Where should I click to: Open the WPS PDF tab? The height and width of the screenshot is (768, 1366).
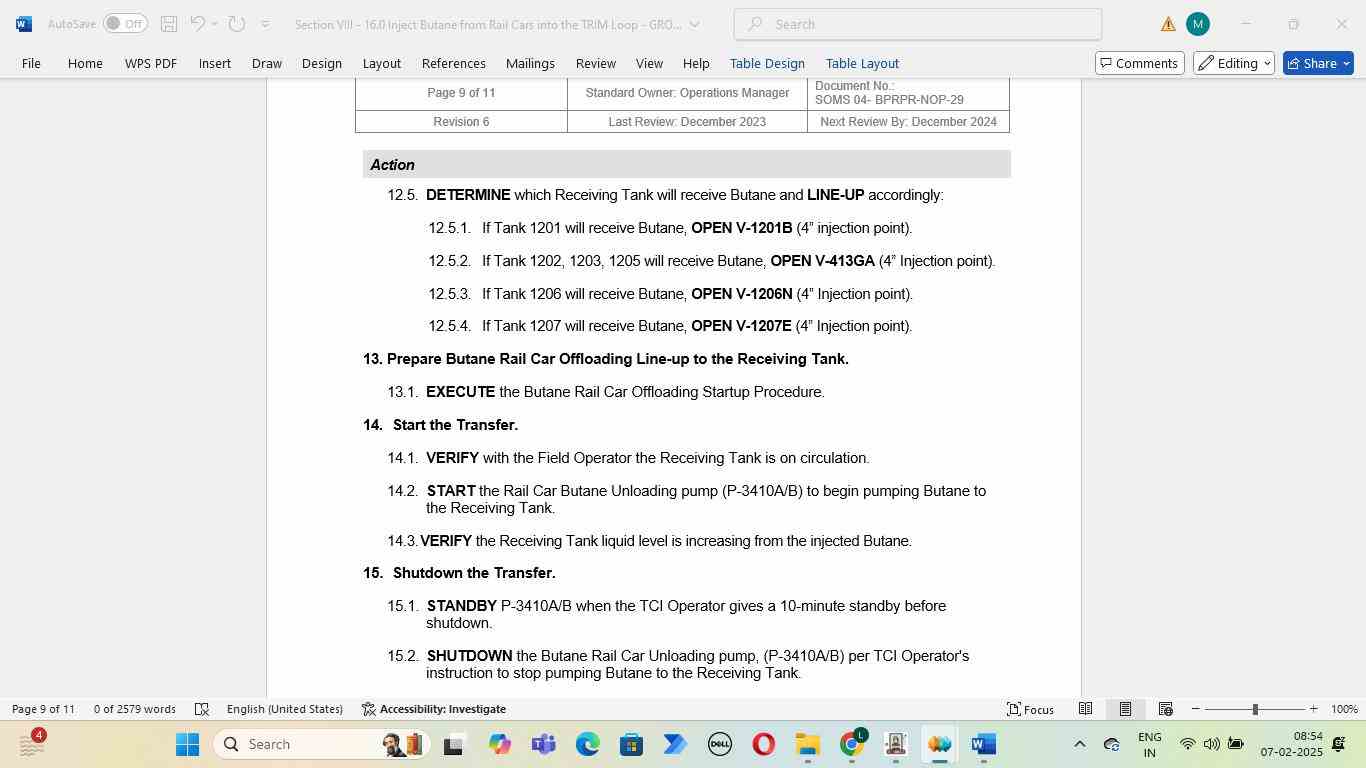(151, 63)
